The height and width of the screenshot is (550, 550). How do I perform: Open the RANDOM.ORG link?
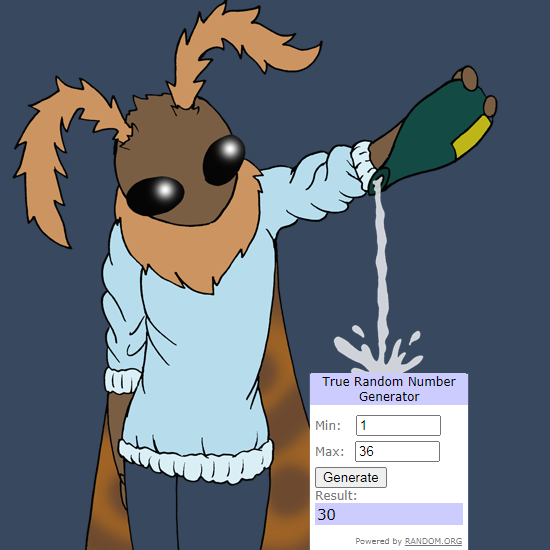pyautogui.click(x=433, y=541)
